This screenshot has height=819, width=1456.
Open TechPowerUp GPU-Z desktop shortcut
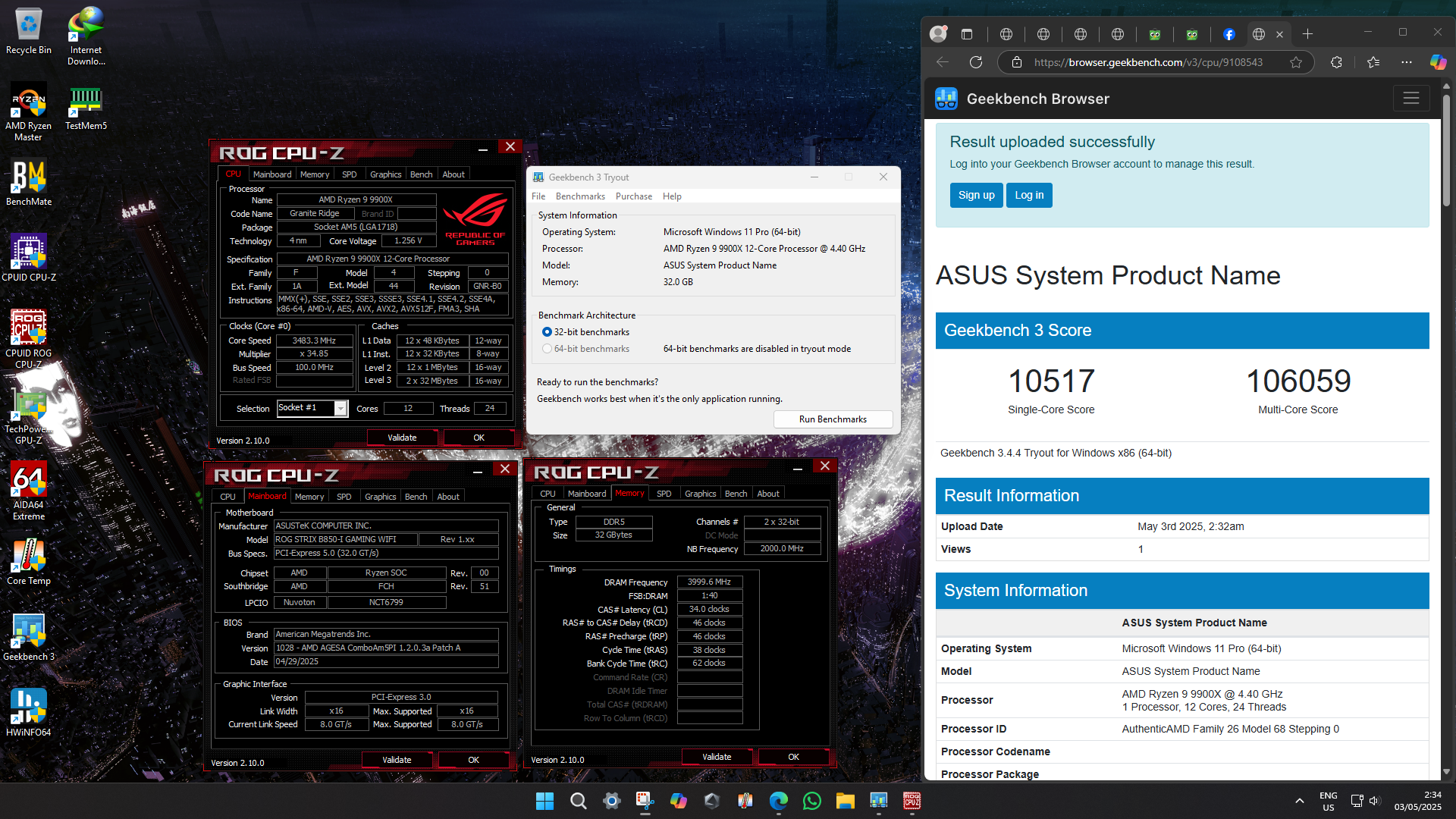point(29,415)
